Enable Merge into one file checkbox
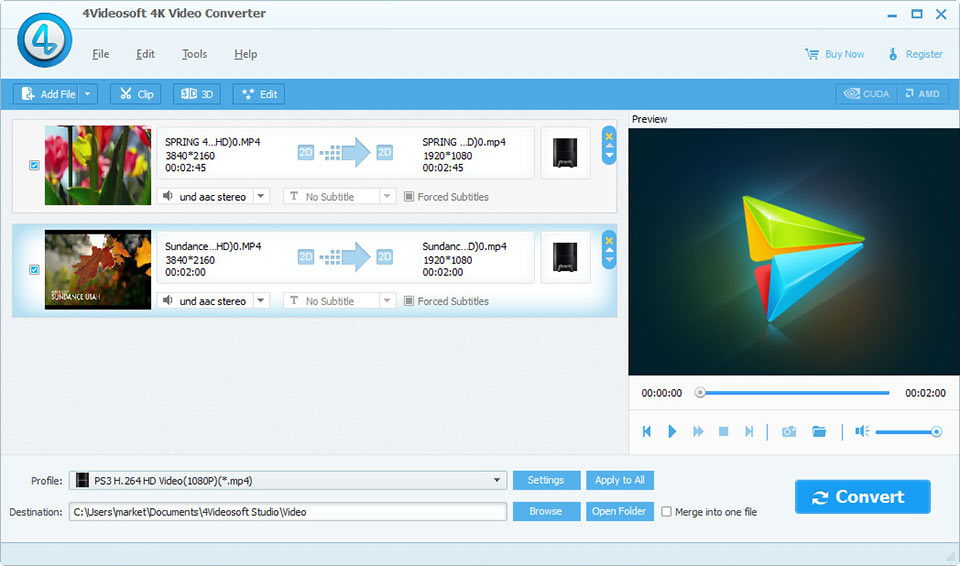Image resolution: width=960 pixels, height=566 pixels. tap(666, 511)
